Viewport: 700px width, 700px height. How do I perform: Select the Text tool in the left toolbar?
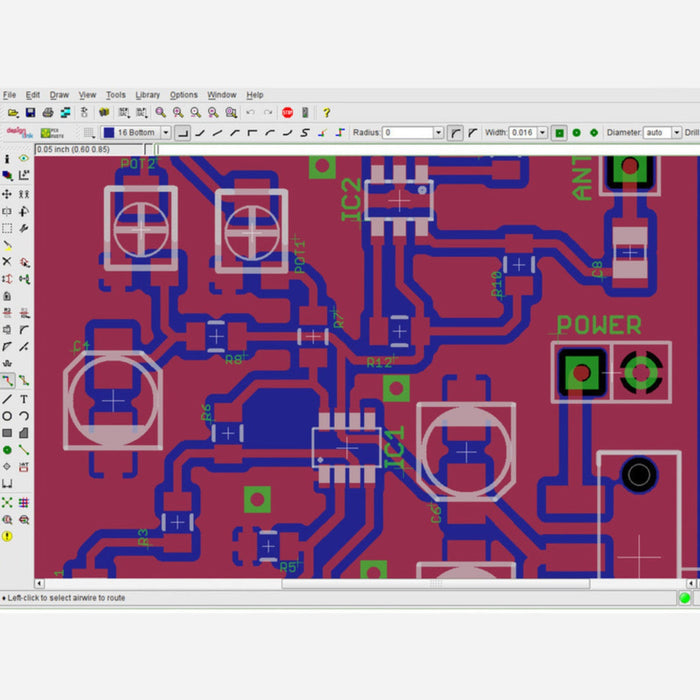click(x=24, y=399)
